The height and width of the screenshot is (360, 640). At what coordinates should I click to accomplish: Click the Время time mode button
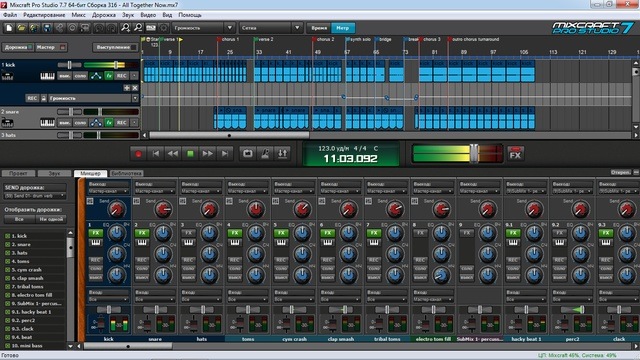pos(319,28)
